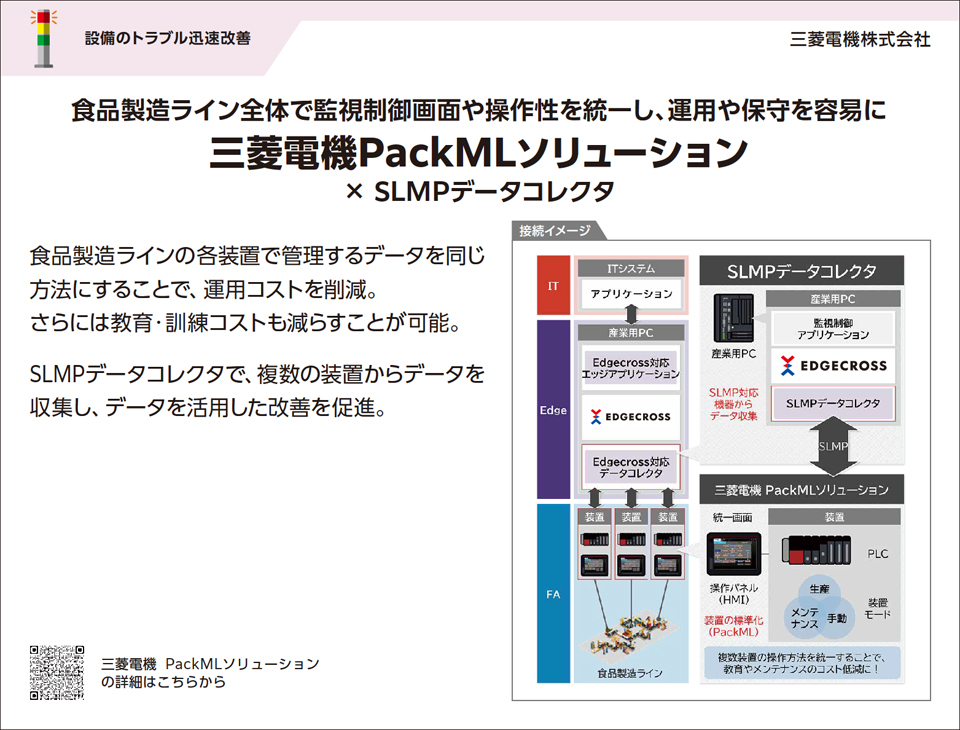Image resolution: width=960 pixels, height=730 pixels.
Task: Click the Edgecross対応 エッジアプリケーション box
Action: (630, 367)
